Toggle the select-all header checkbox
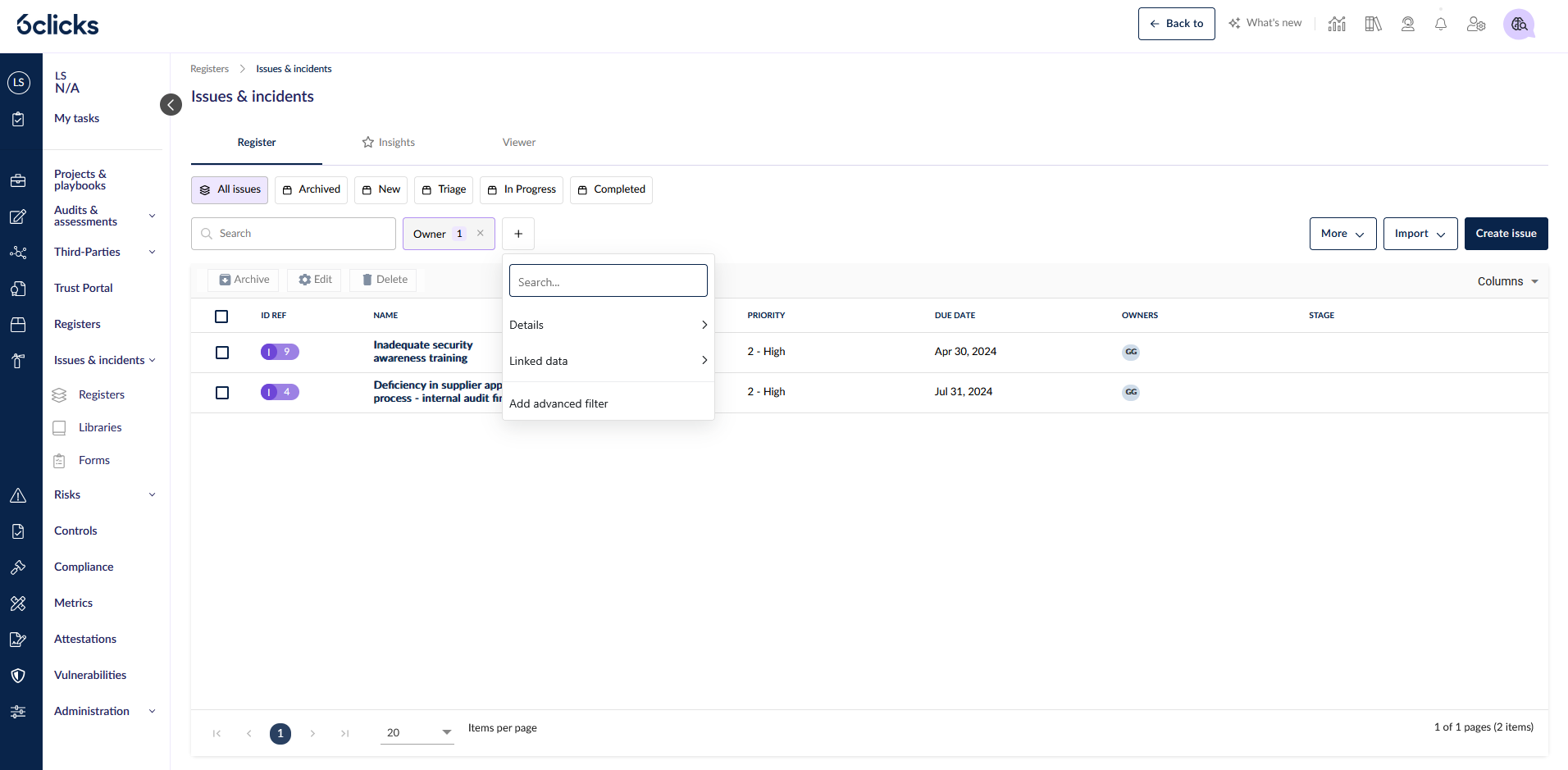 [x=221, y=317]
